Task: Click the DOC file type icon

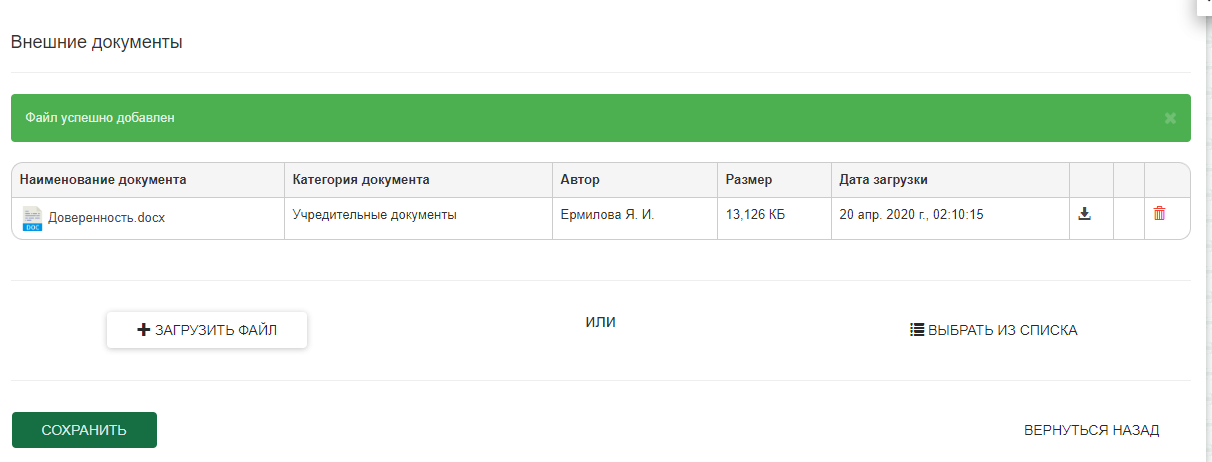Action: pyautogui.click(x=33, y=217)
